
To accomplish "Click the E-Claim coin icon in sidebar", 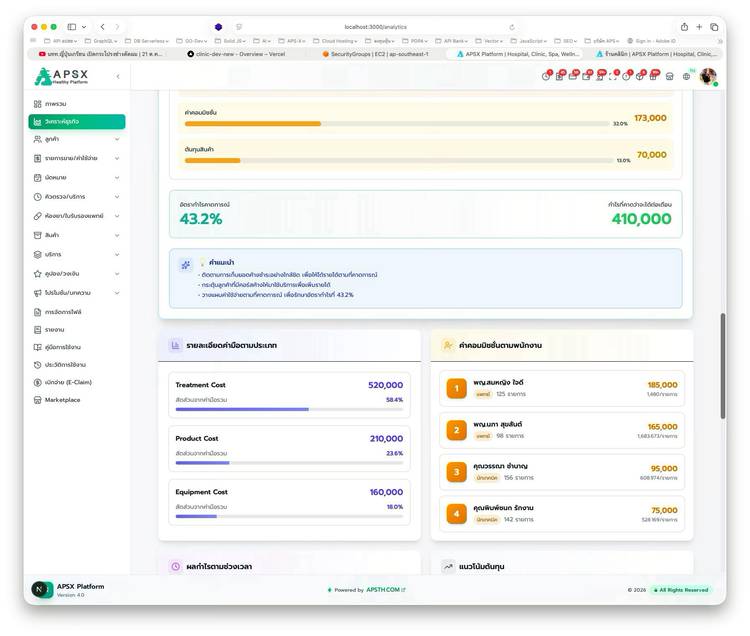I will click(x=38, y=382).
